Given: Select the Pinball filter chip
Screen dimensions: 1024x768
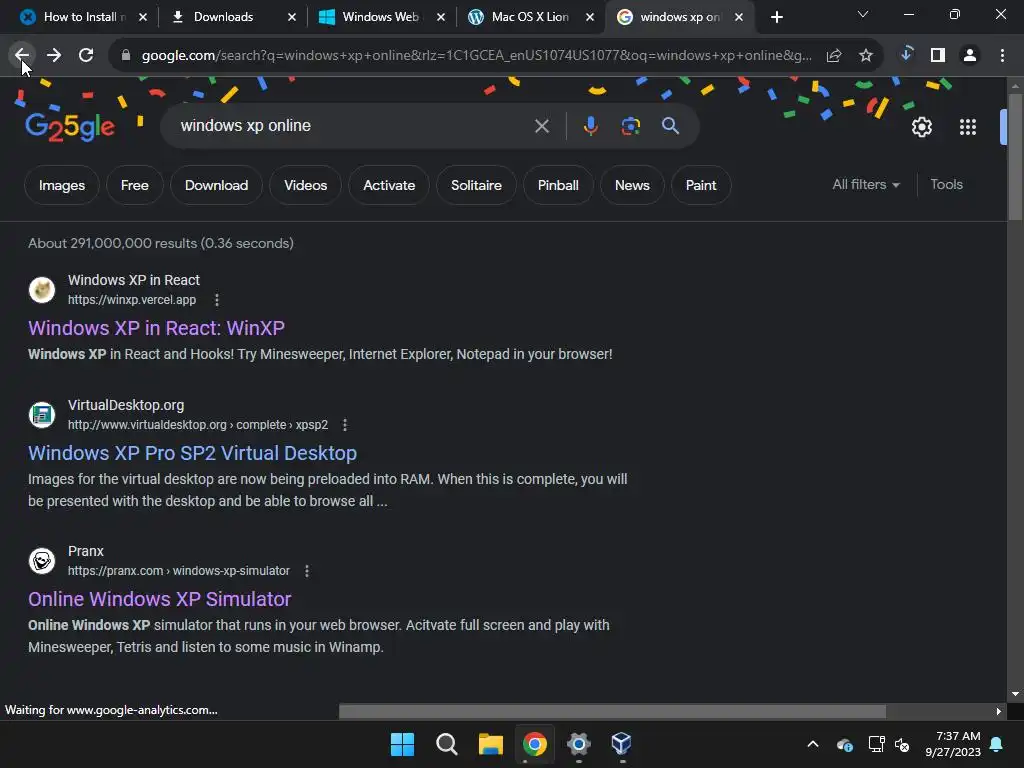Looking at the screenshot, I should (558, 185).
